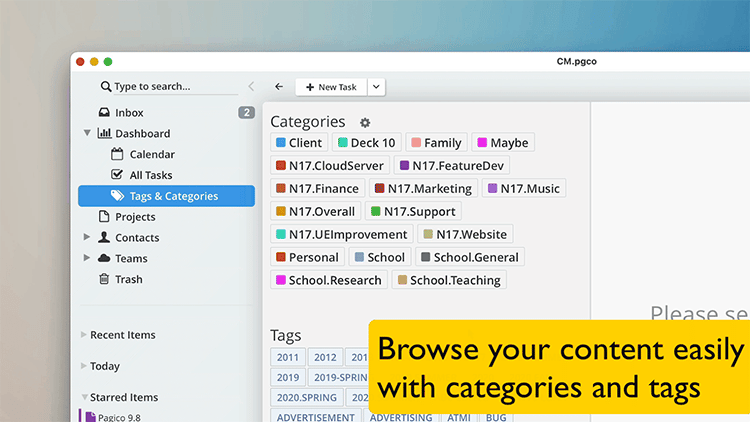Select the N17.Music category
This screenshot has width=750, height=422.
[x=524, y=189]
